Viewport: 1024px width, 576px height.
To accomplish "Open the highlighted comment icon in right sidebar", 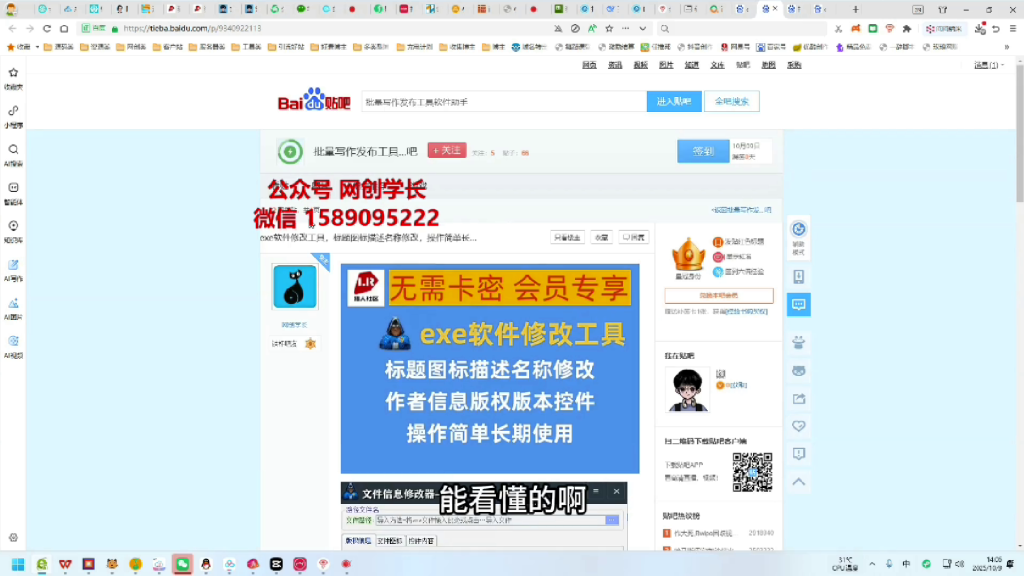I will click(798, 305).
